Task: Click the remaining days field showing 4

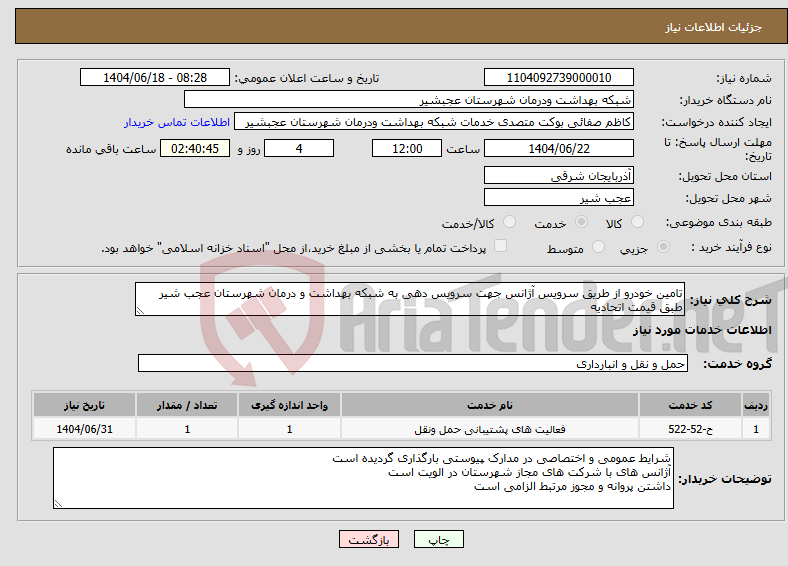Action: tap(299, 148)
